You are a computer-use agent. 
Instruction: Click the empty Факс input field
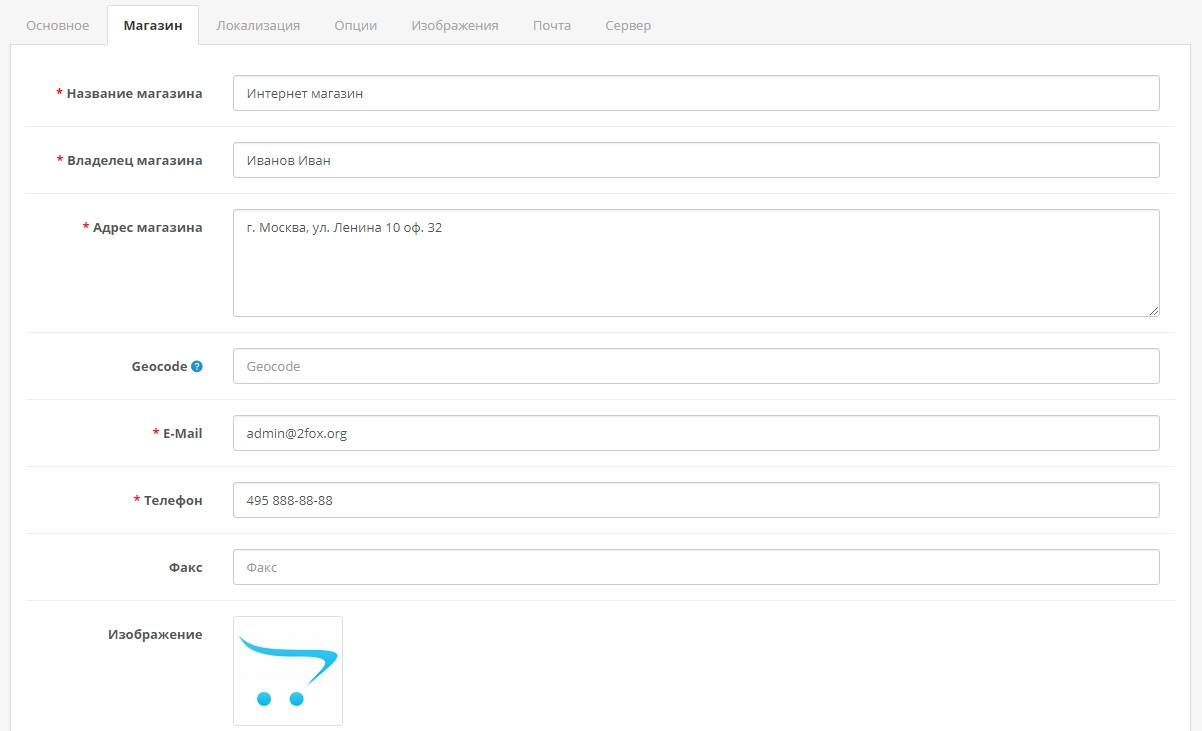pyautogui.click(x=696, y=567)
